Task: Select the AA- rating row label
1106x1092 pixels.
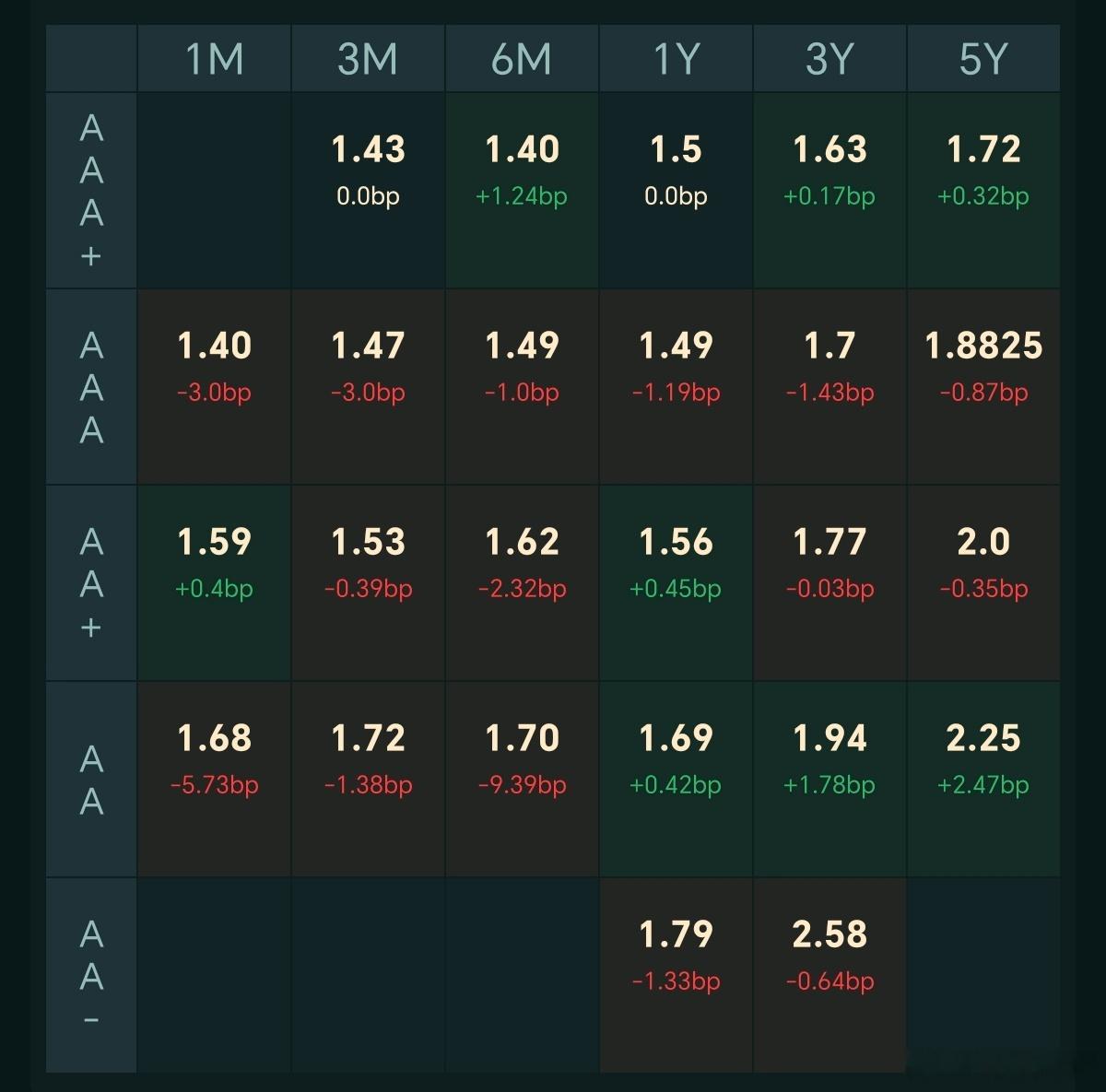Action: (91, 976)
